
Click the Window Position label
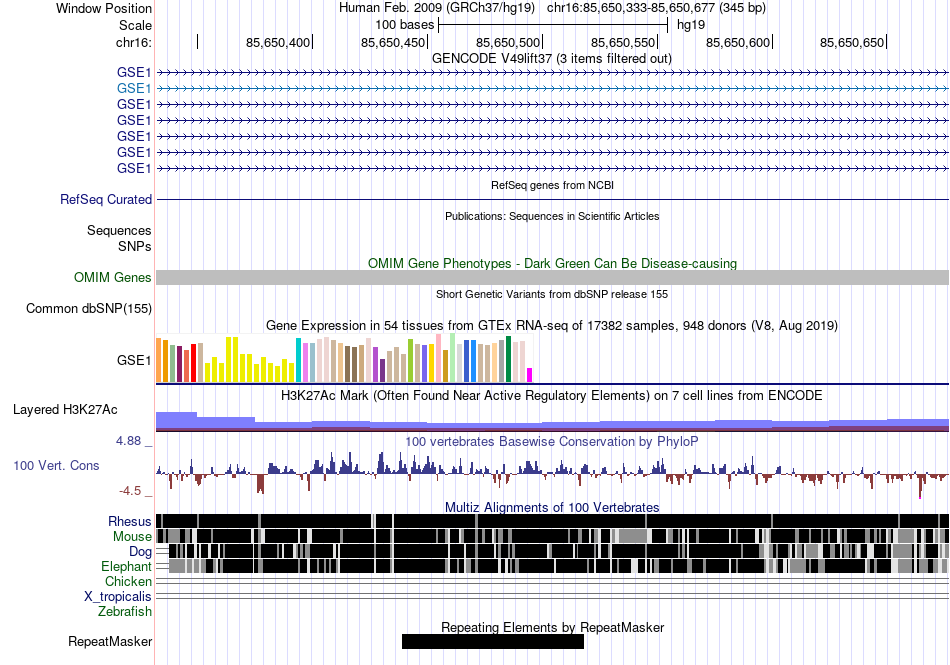[104, 8]
